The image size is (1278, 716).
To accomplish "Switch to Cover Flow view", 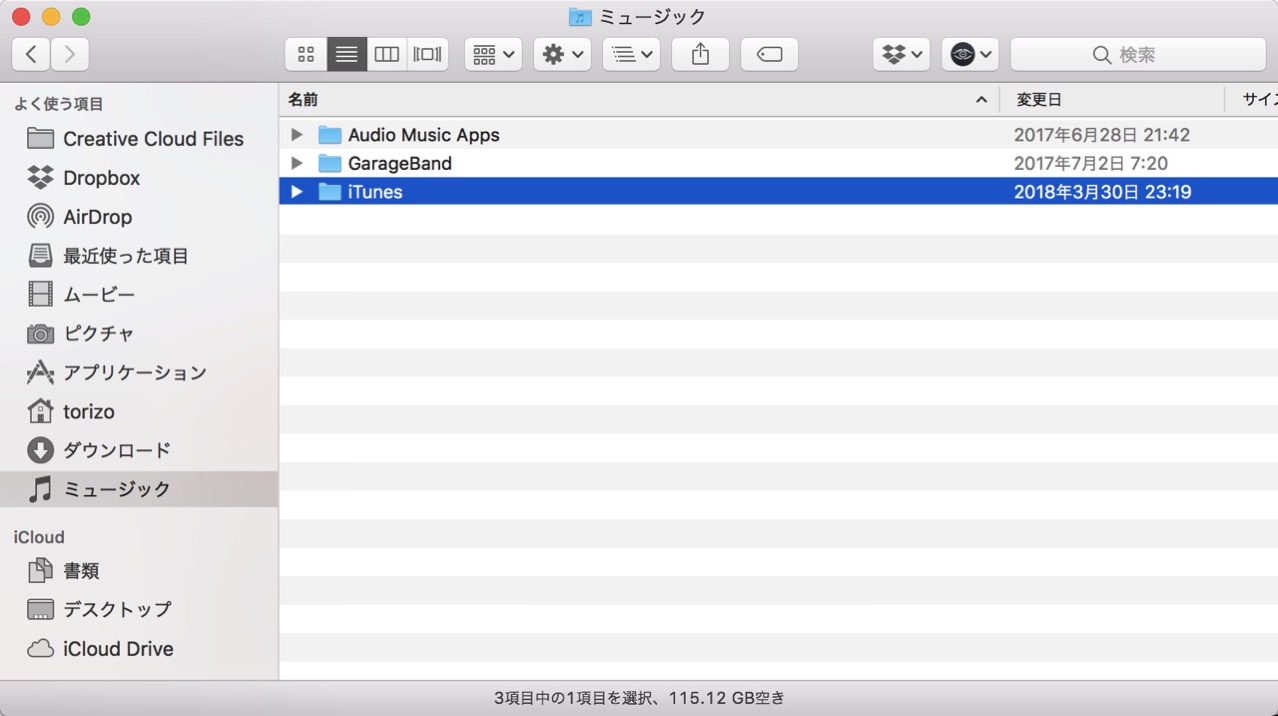I will tap(428, 54).
